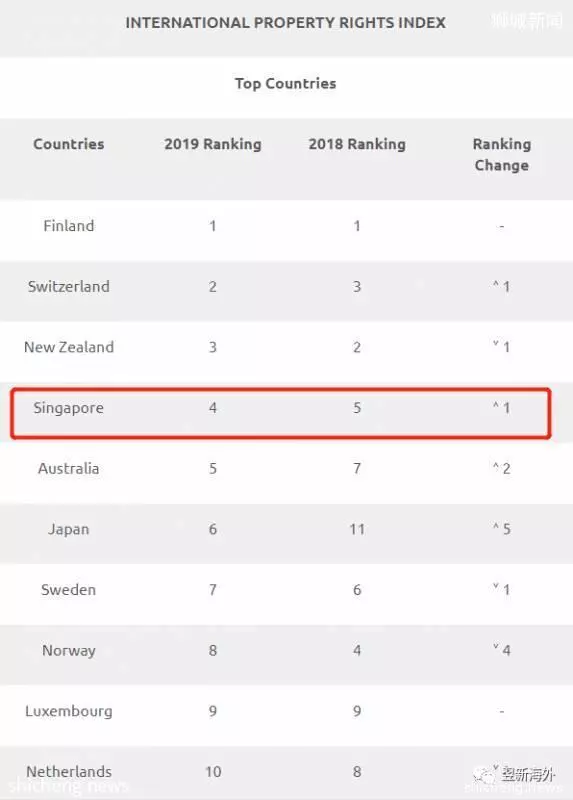Click Singapore in the highlighted row

69,408
